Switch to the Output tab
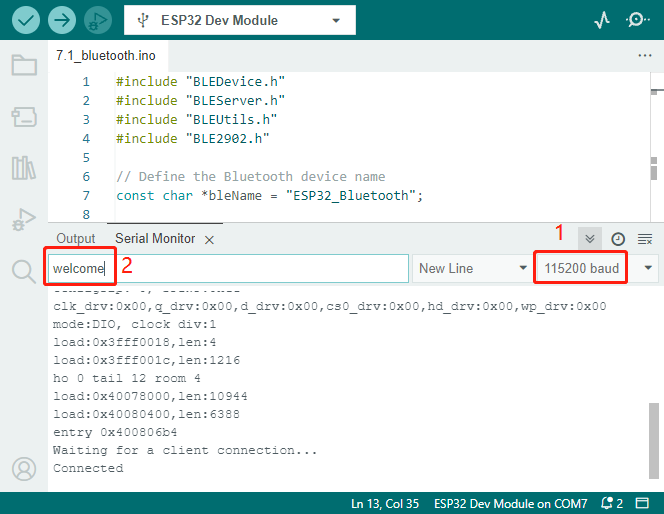The width and height of the screenshot is (664, 514). tap(76, 238)
